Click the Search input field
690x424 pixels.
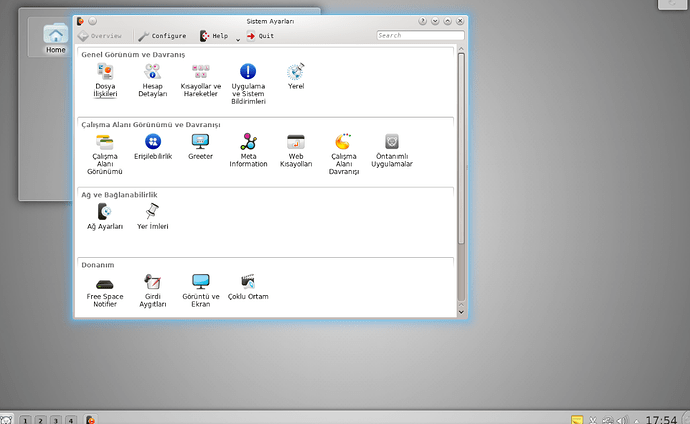[x=415, y=36]
